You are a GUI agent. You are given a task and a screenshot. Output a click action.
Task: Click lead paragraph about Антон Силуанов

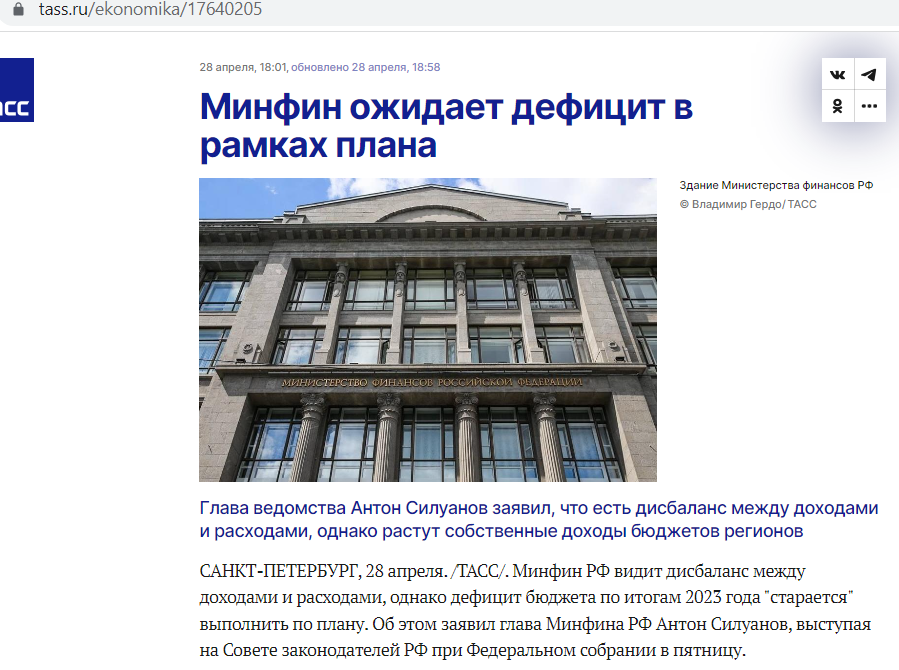(539, 519)
